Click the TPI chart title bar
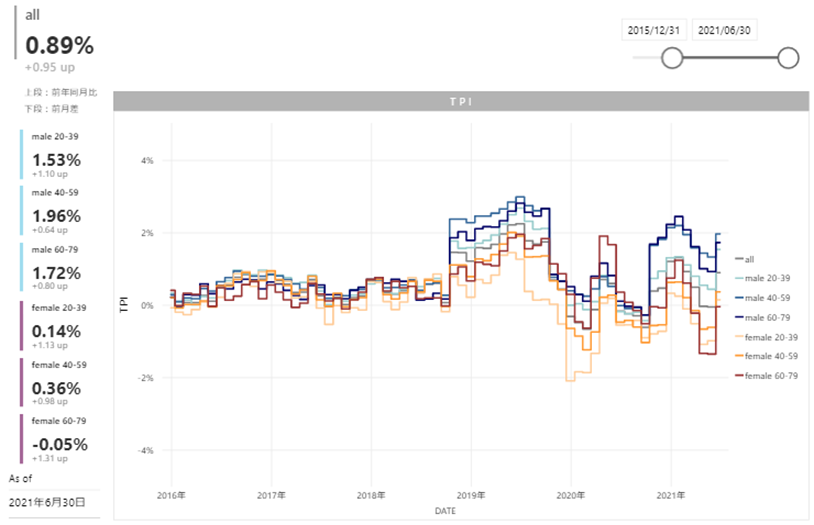814x525 pixels. coord(459,101)
